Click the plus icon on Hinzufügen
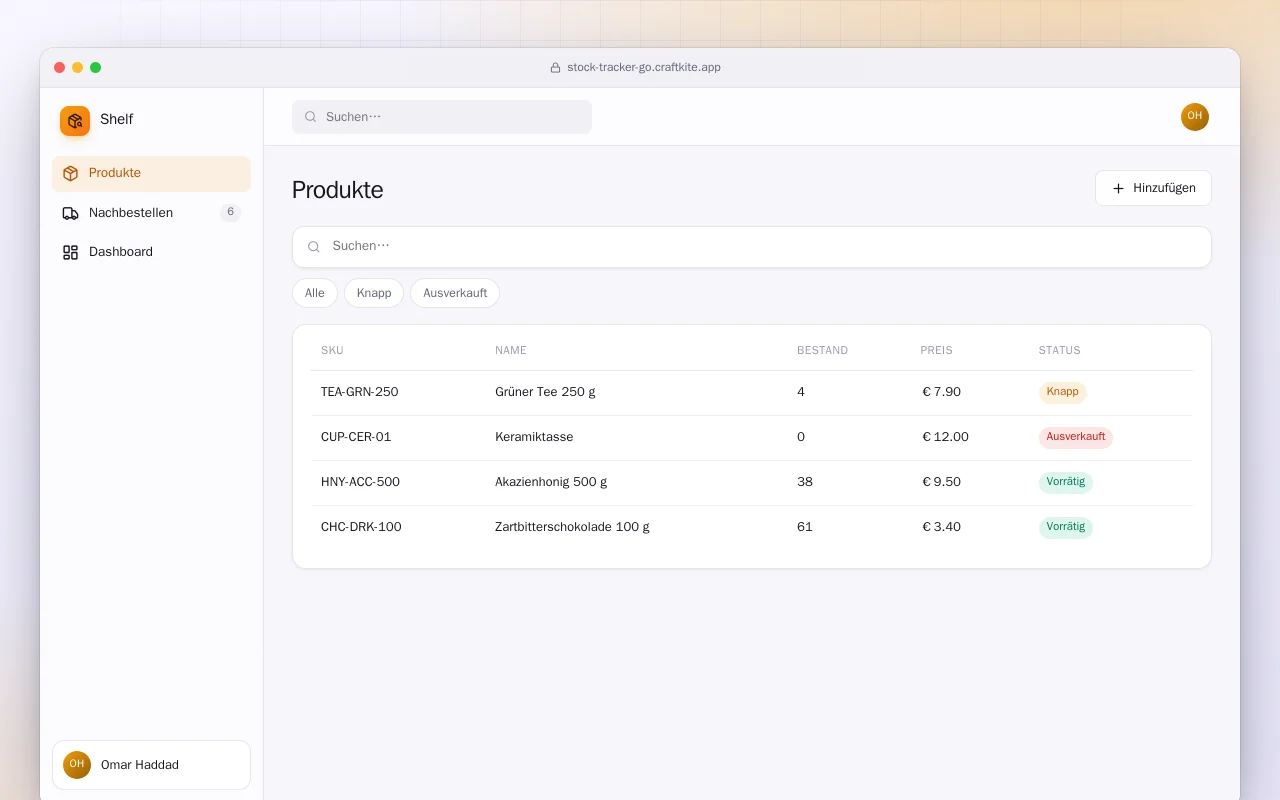Image resolution: width=1280 pixels, height=800 pixels. (1118, 188)
